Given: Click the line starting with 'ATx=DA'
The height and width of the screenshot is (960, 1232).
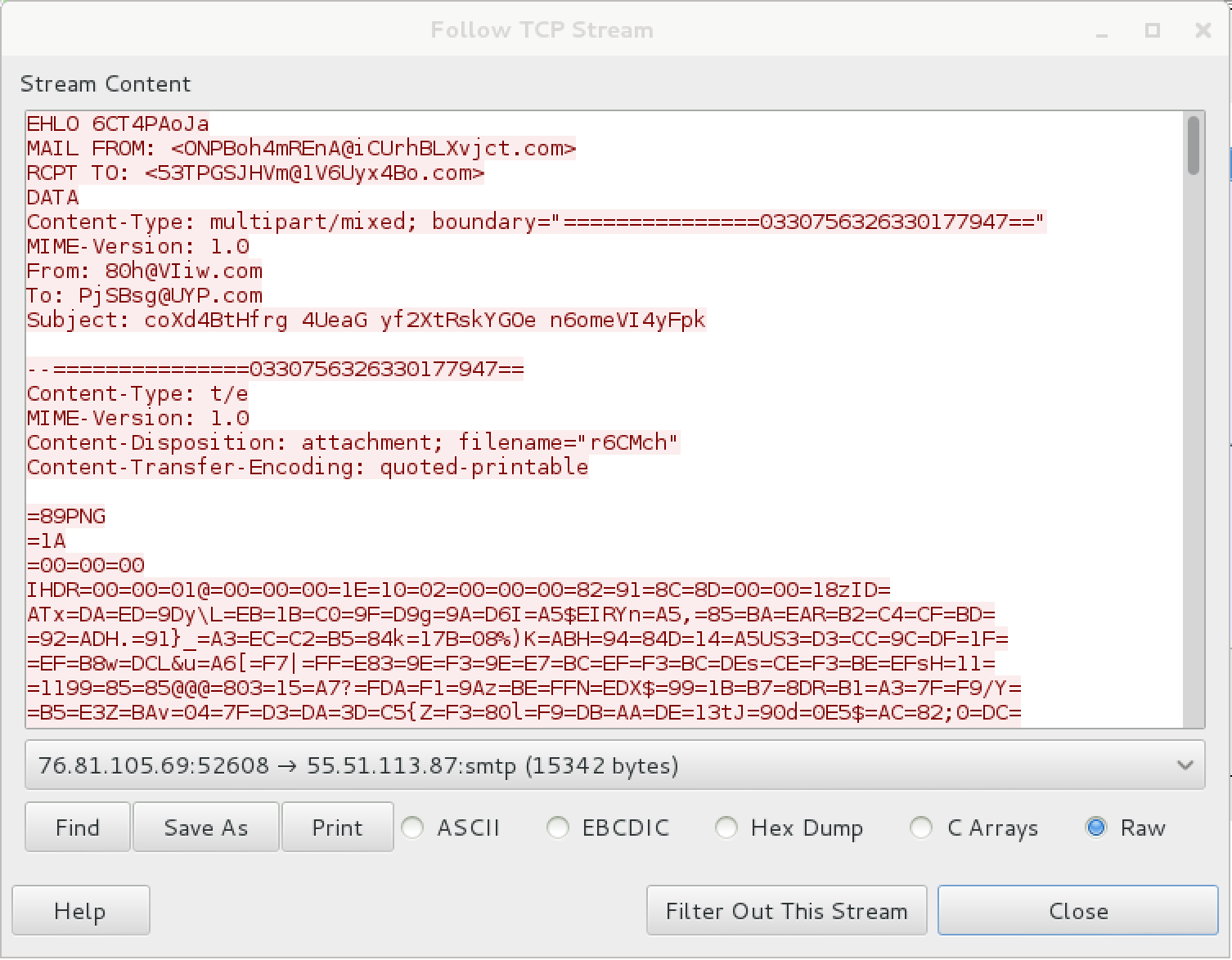Looking at the screenshot, I should 510,614.
